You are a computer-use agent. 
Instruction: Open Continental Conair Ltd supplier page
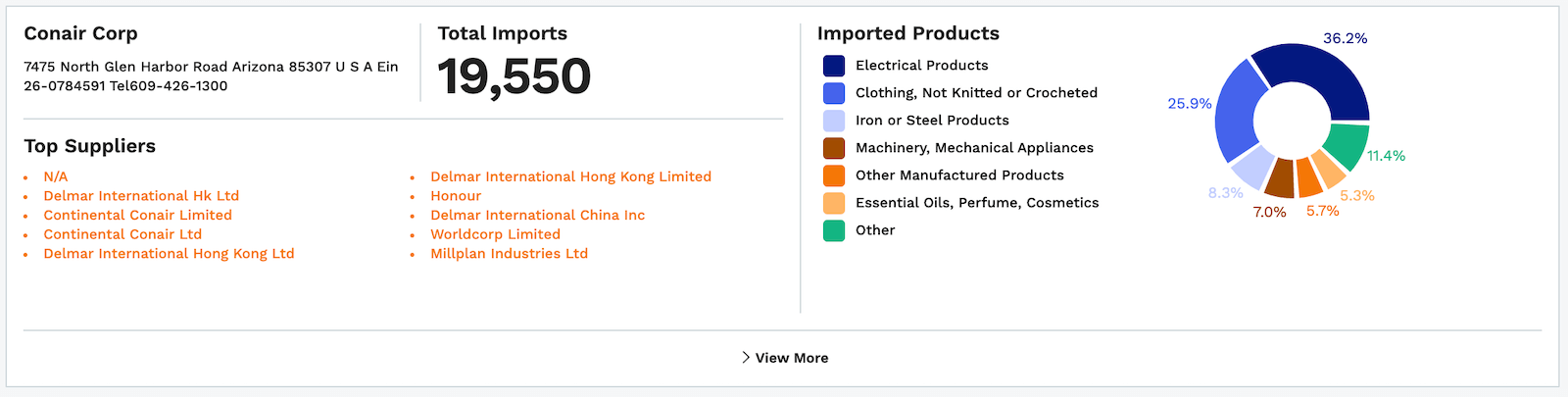click(x=122, y=234)
